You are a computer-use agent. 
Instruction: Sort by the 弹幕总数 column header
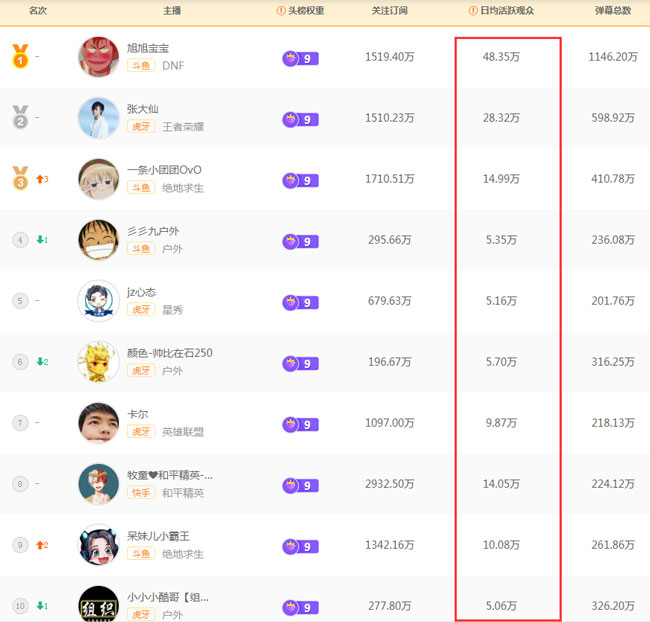613,11
